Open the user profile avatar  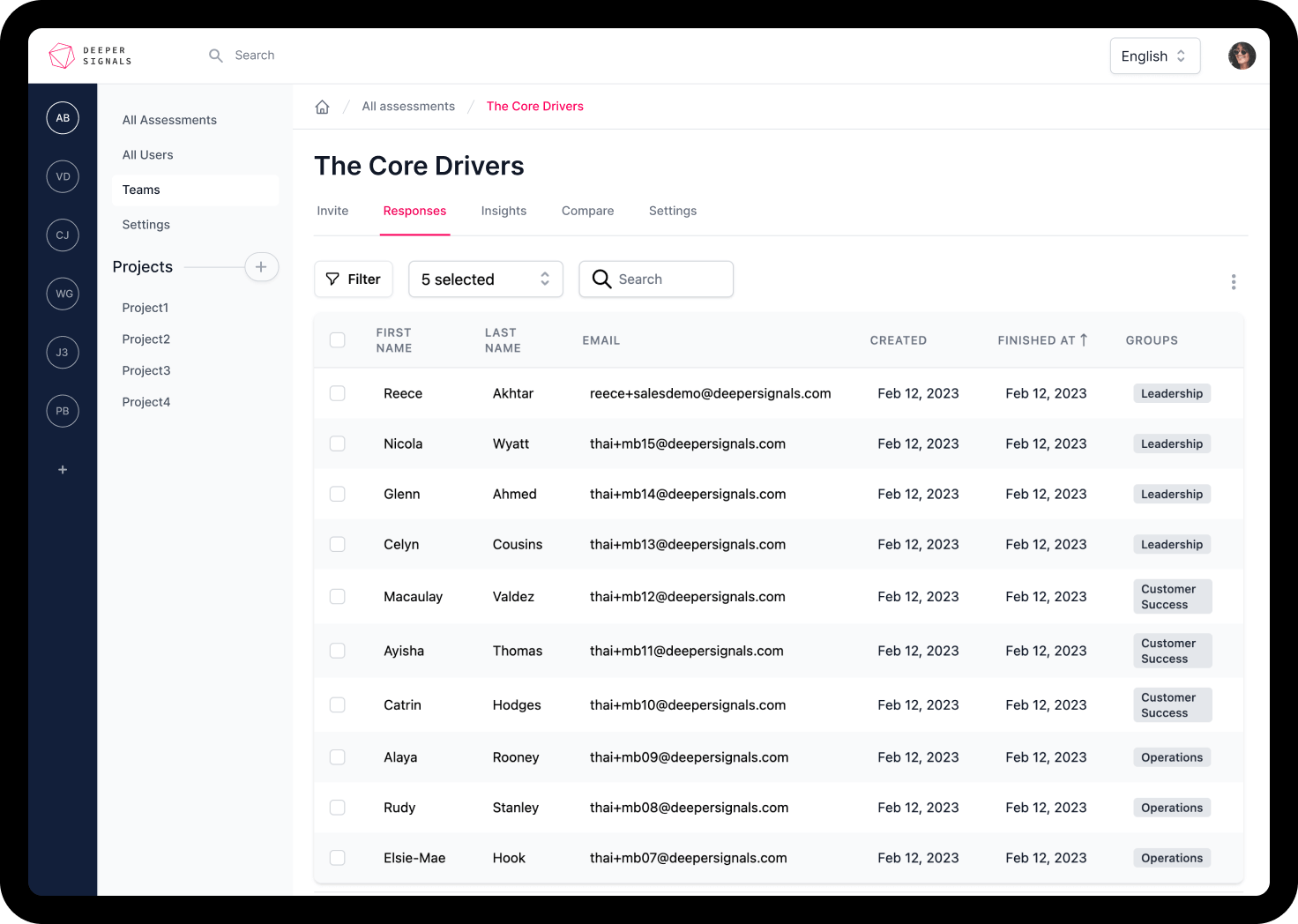pos(1242,56)
